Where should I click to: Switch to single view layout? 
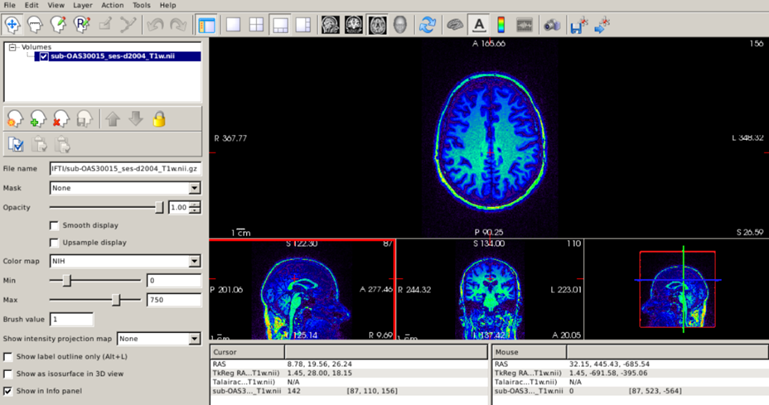click(x=233, y=25)
